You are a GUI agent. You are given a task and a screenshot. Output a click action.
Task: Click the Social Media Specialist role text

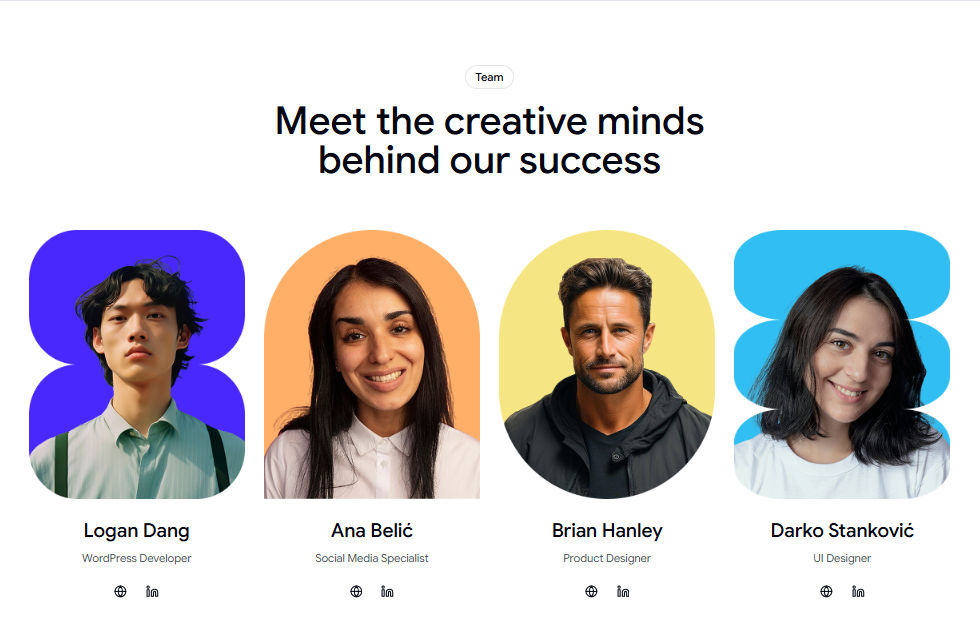(372, 558)
